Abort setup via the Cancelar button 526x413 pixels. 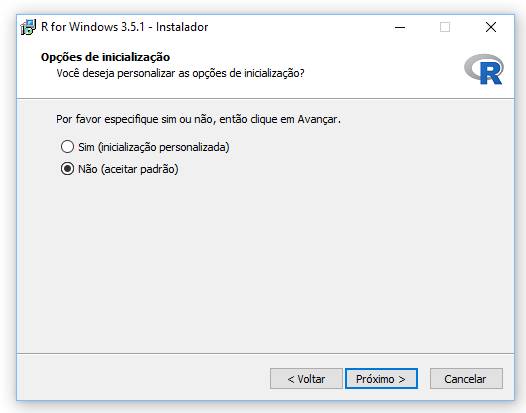[466, 379]
